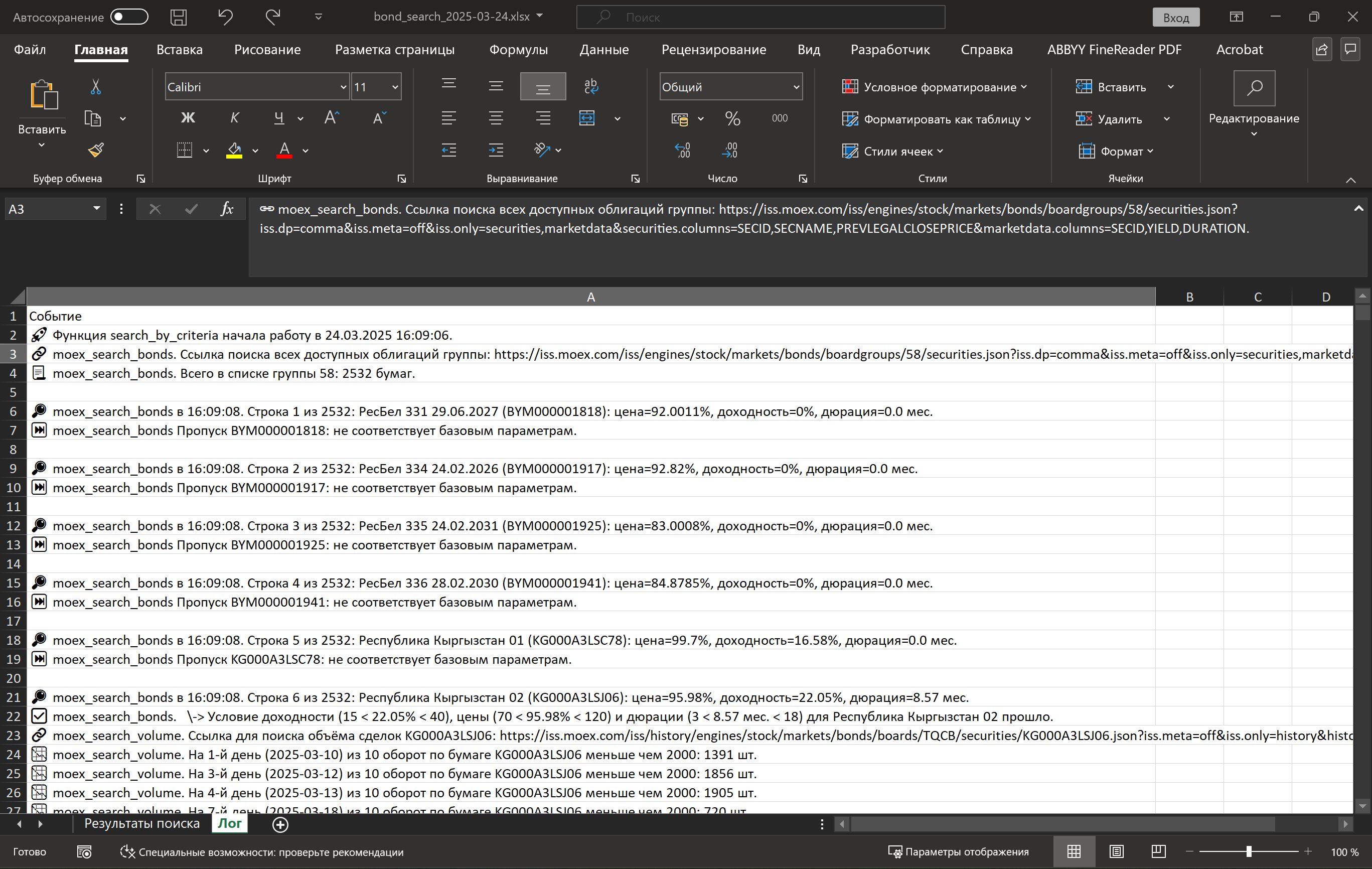The height and width of the screenshot is (869, 1372).
Task: Click the Wrap Text icon
Action: coord(591,86)
